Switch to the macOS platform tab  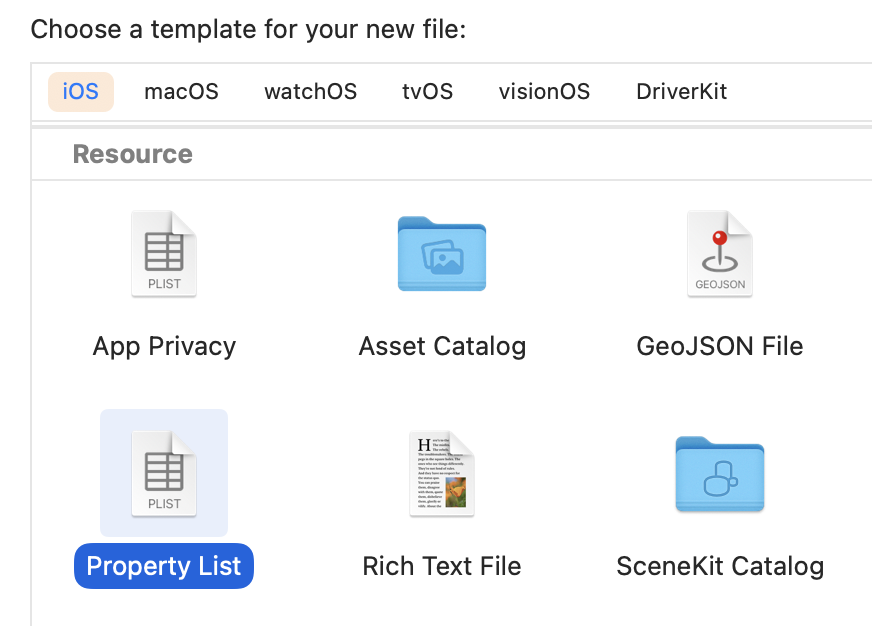[x=181, y=92]
